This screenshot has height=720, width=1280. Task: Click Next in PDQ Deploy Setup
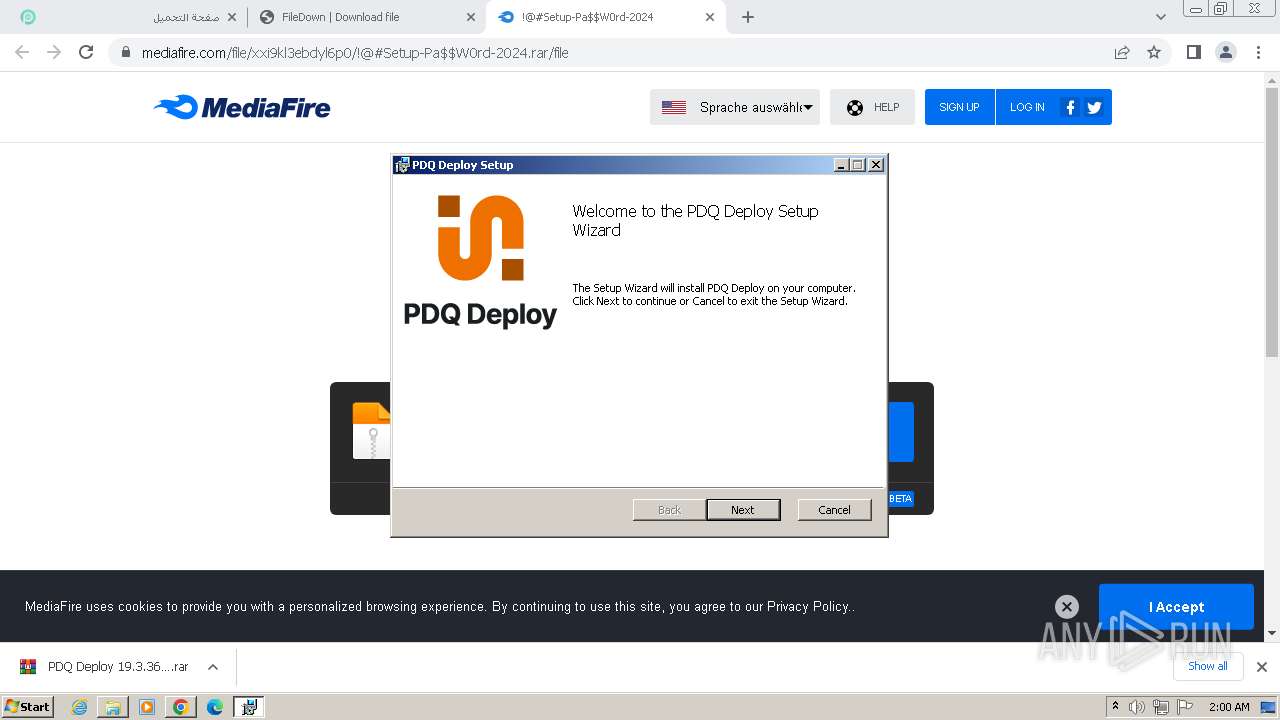pyautogui.click(x=743, y=510)
